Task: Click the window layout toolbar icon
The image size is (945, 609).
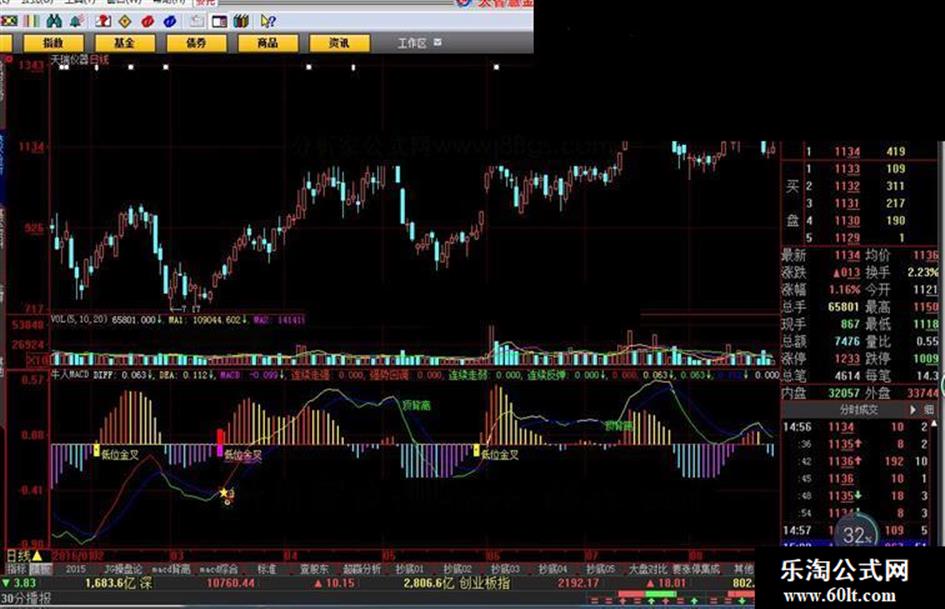Action: [x=219, y=21]
